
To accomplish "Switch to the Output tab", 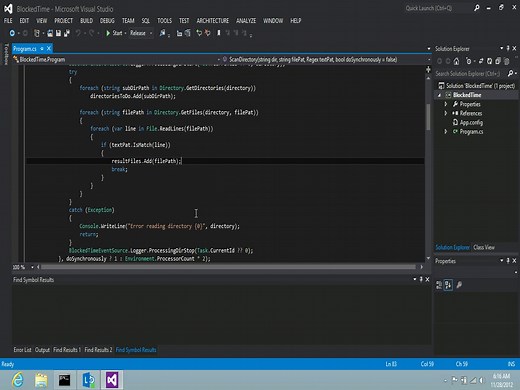I will click(42, 350).
